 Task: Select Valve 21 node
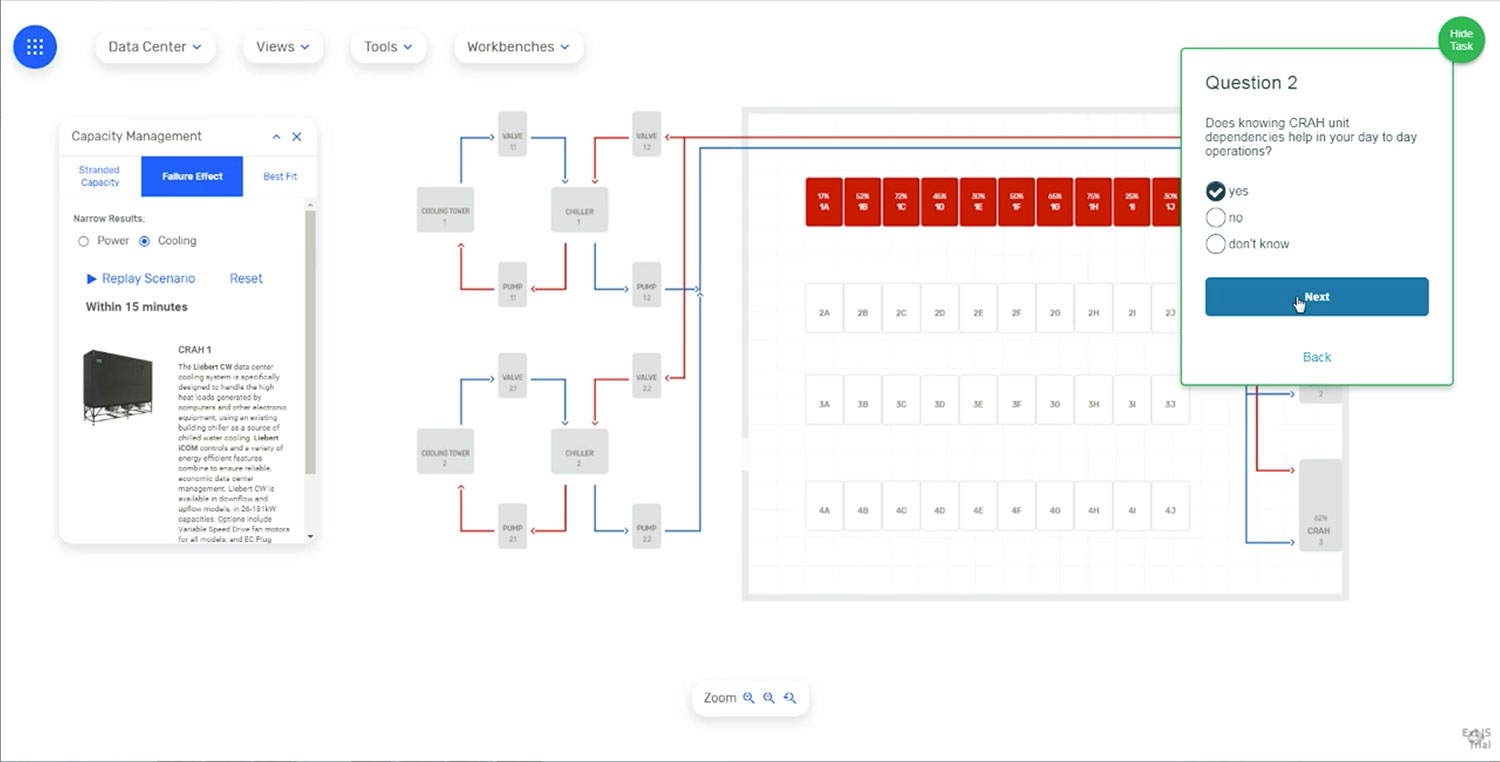[512, 376]
